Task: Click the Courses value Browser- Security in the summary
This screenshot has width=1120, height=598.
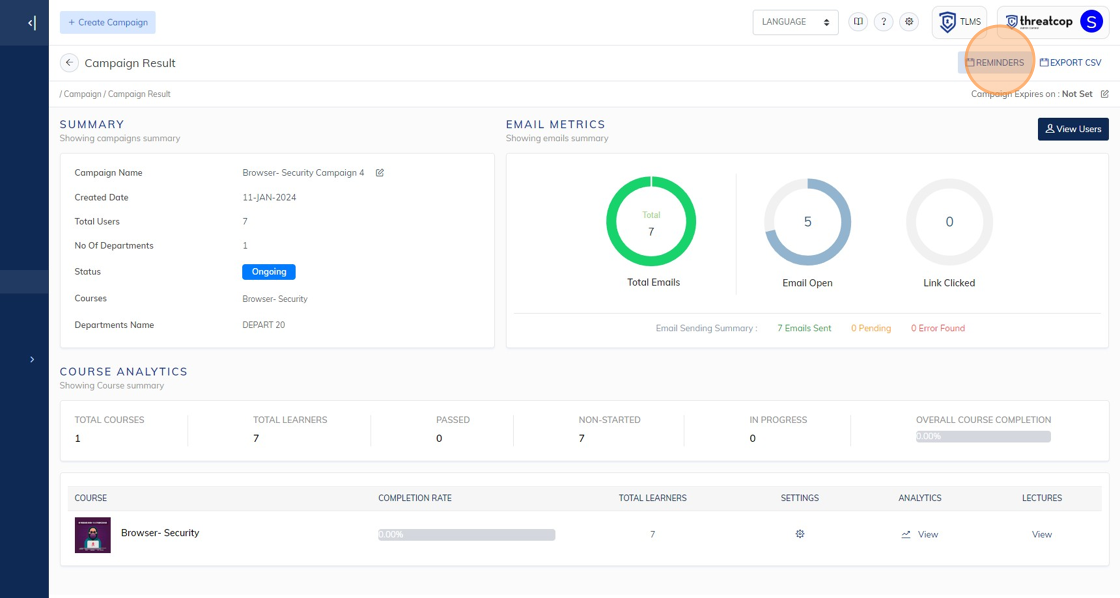Action: (x=275, y=299)
